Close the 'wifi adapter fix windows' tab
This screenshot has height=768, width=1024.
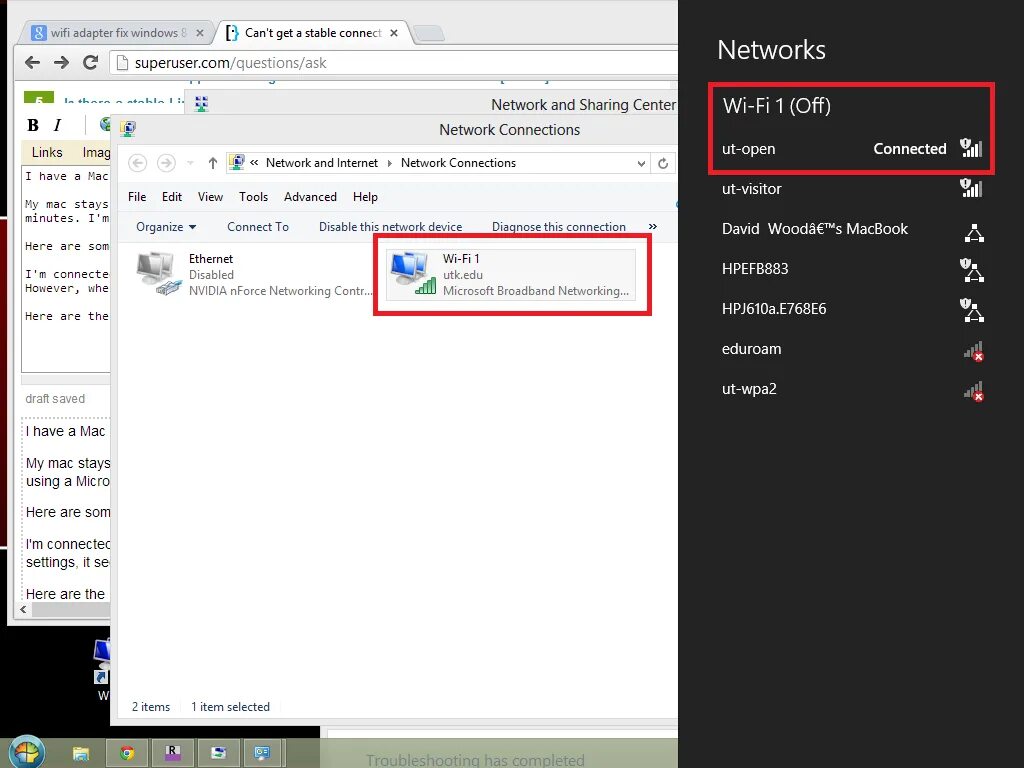(200, 33)
